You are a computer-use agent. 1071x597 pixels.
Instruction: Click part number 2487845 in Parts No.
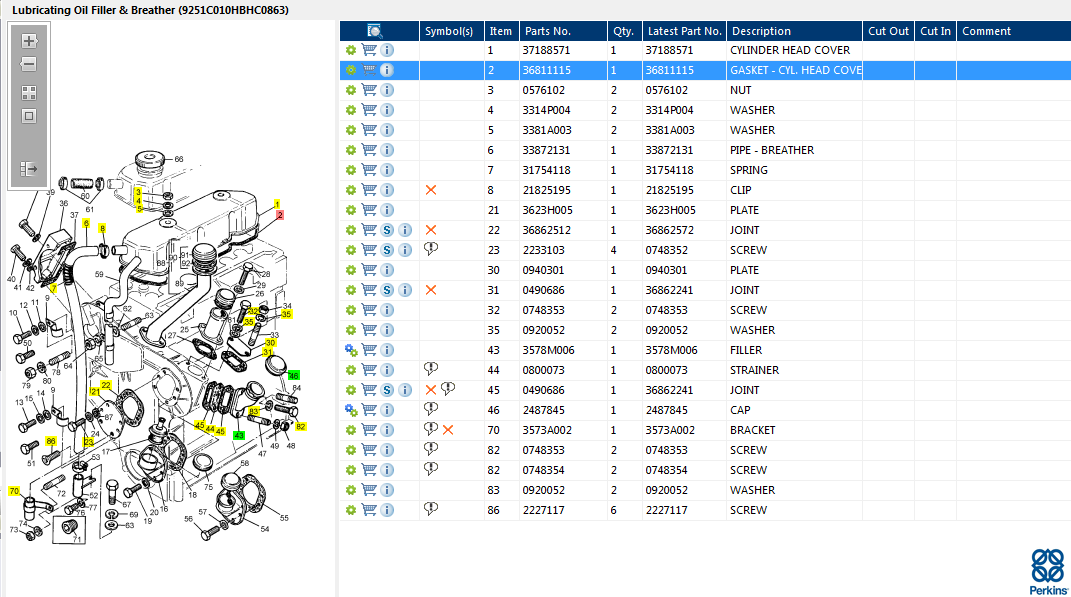coord(546,411)
